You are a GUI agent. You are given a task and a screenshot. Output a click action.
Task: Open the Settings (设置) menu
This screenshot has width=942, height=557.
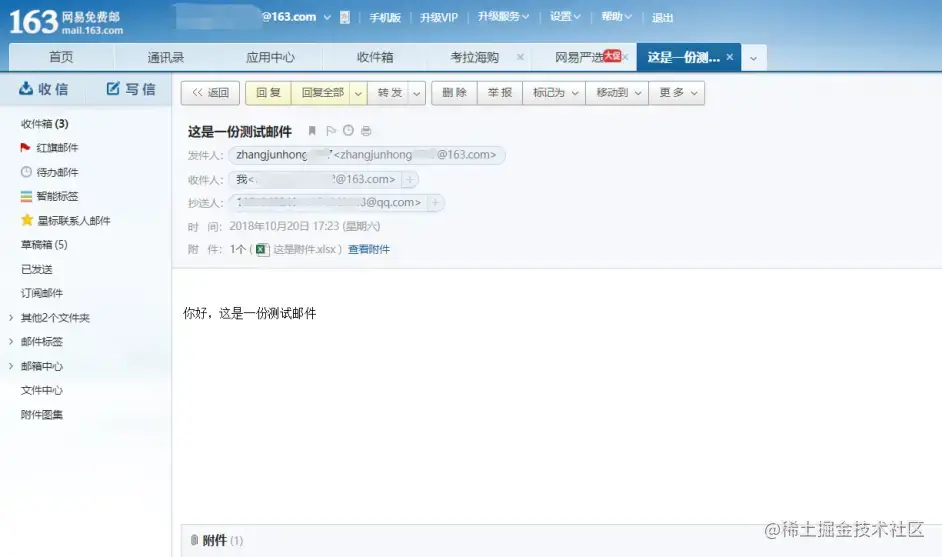[565, 17]
